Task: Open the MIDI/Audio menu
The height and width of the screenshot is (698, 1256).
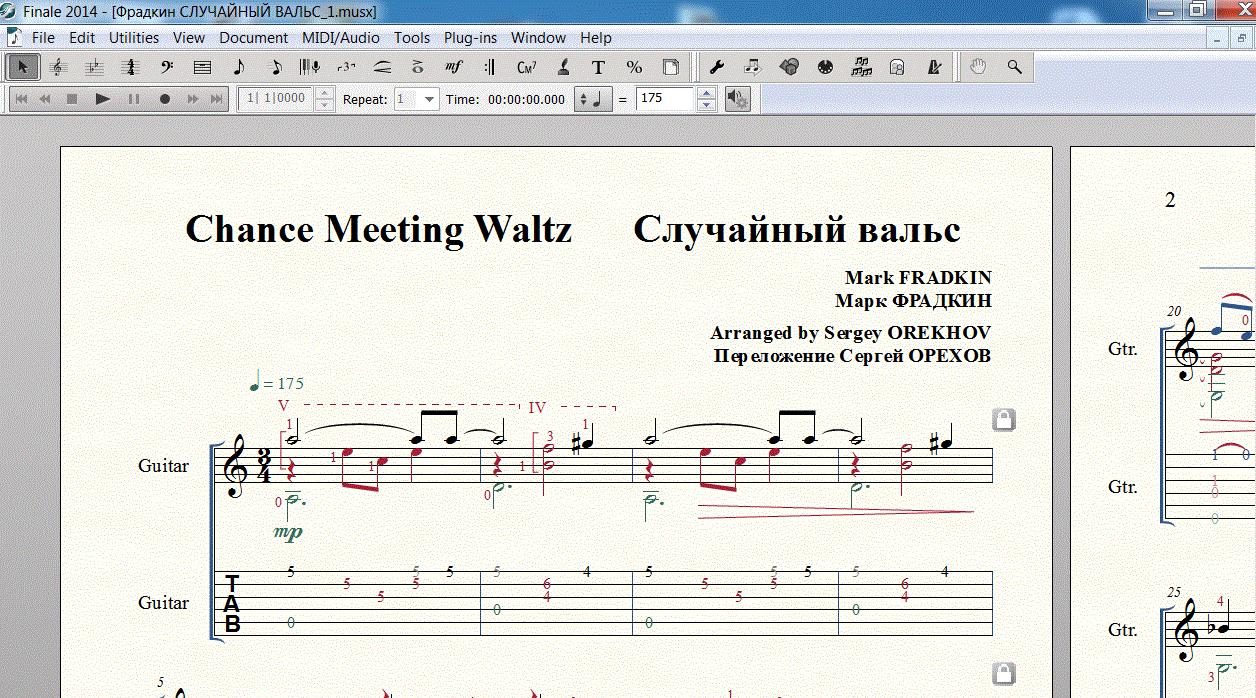Action: point(341,38)
